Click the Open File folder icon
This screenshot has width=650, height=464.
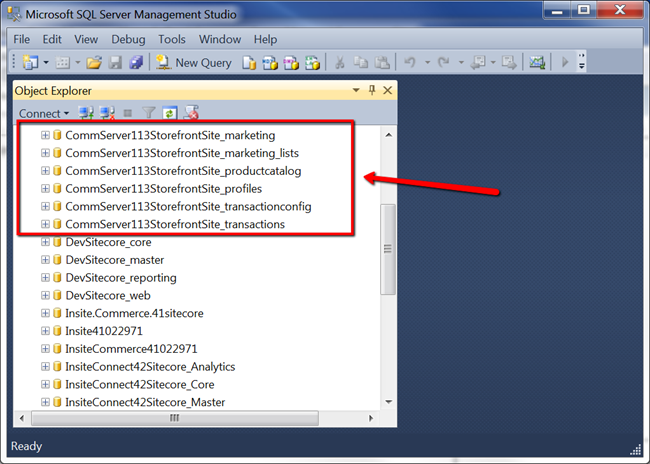point(94,63)
